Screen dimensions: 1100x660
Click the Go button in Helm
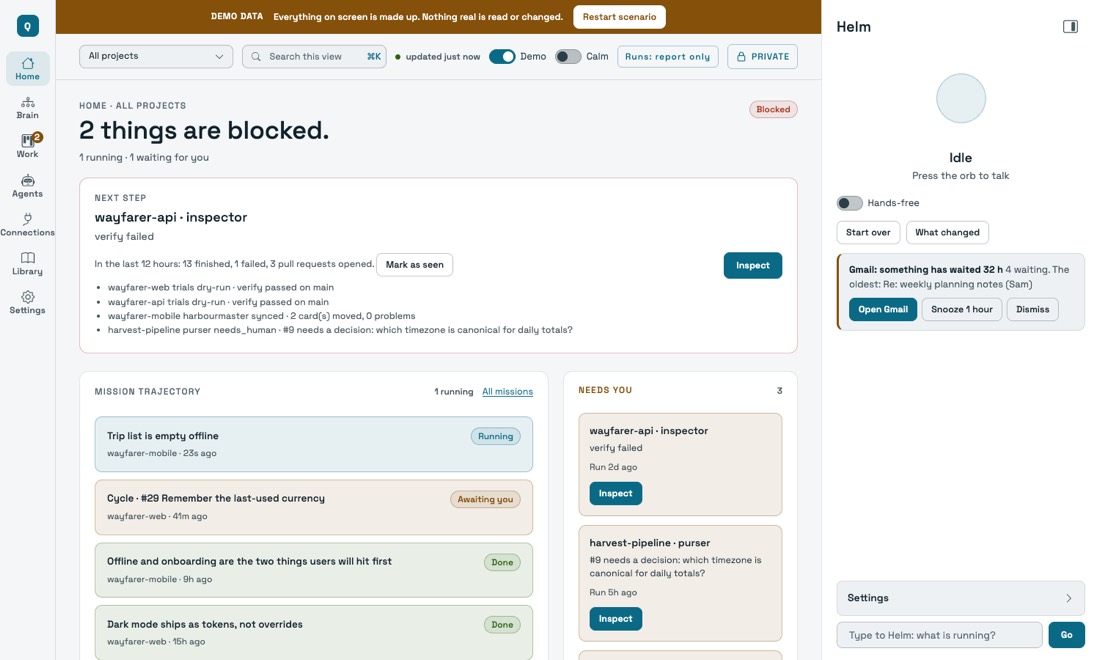click(x=1066, y=635)
